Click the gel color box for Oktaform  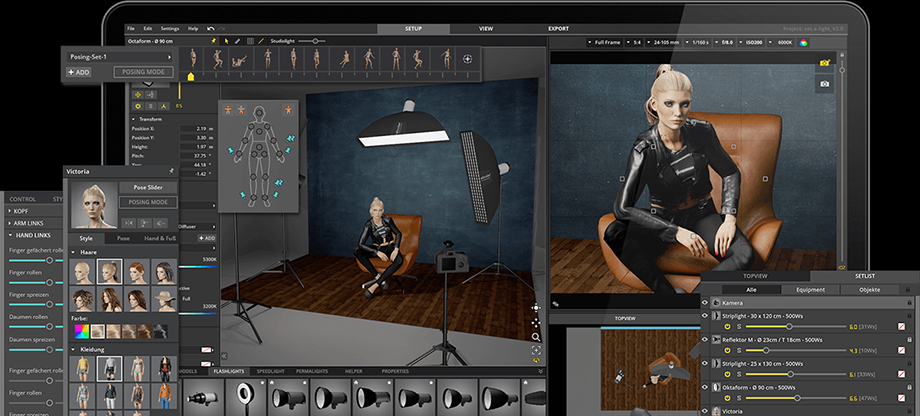click(901, 399)
